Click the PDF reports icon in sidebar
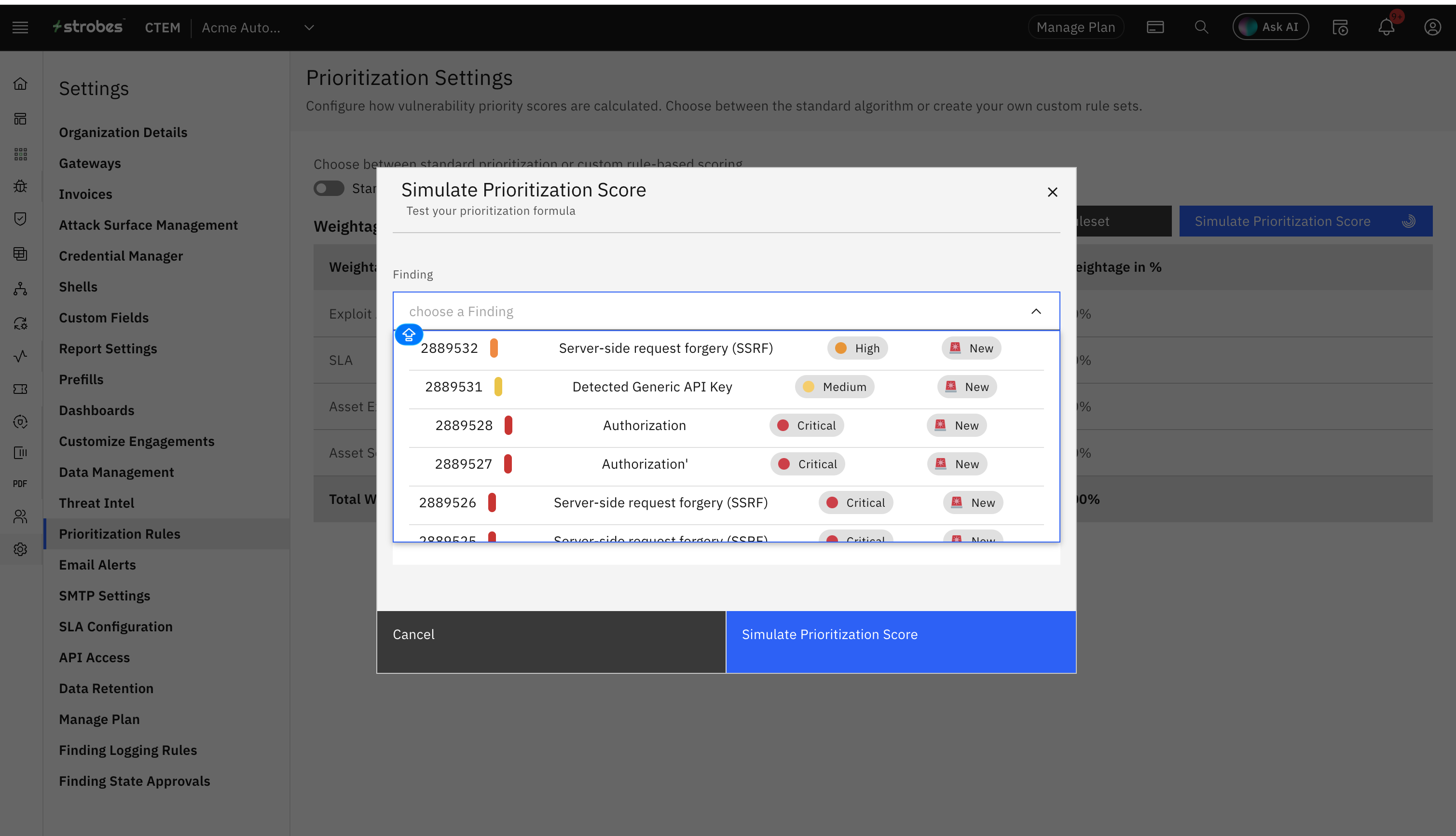The height and width of the screenshot is (836, 1456). (x=20, y=484)
